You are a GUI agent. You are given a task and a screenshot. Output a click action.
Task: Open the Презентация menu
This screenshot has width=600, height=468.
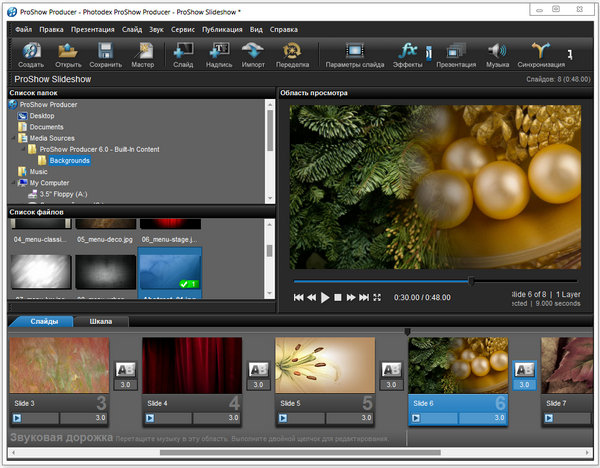coord(93,29)
